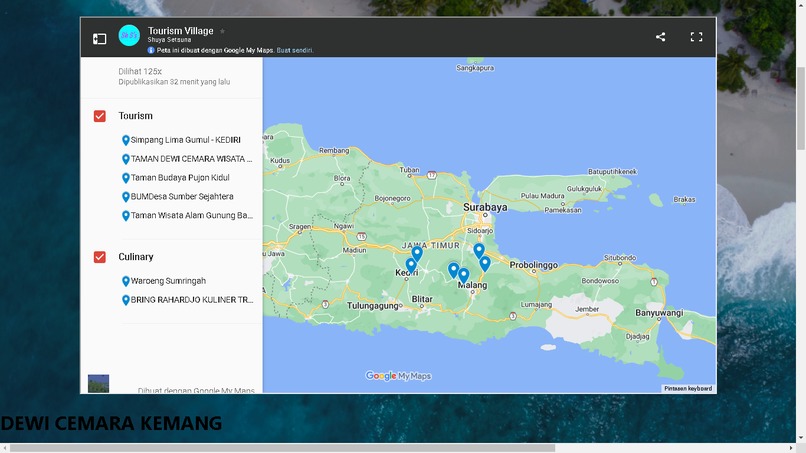The height and width of the screenshot is (453, 806).
Task: Open BRING RAHARDJO KULINER entry
Action: (x=192, y=300)
